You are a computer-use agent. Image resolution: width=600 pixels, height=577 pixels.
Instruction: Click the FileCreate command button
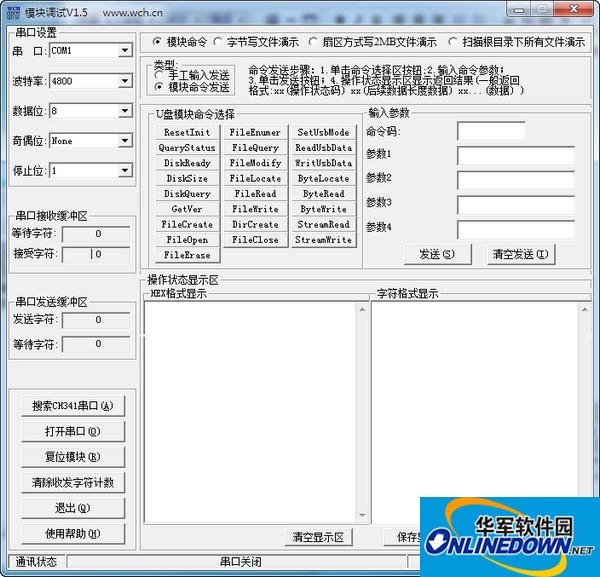click(188, 224)
